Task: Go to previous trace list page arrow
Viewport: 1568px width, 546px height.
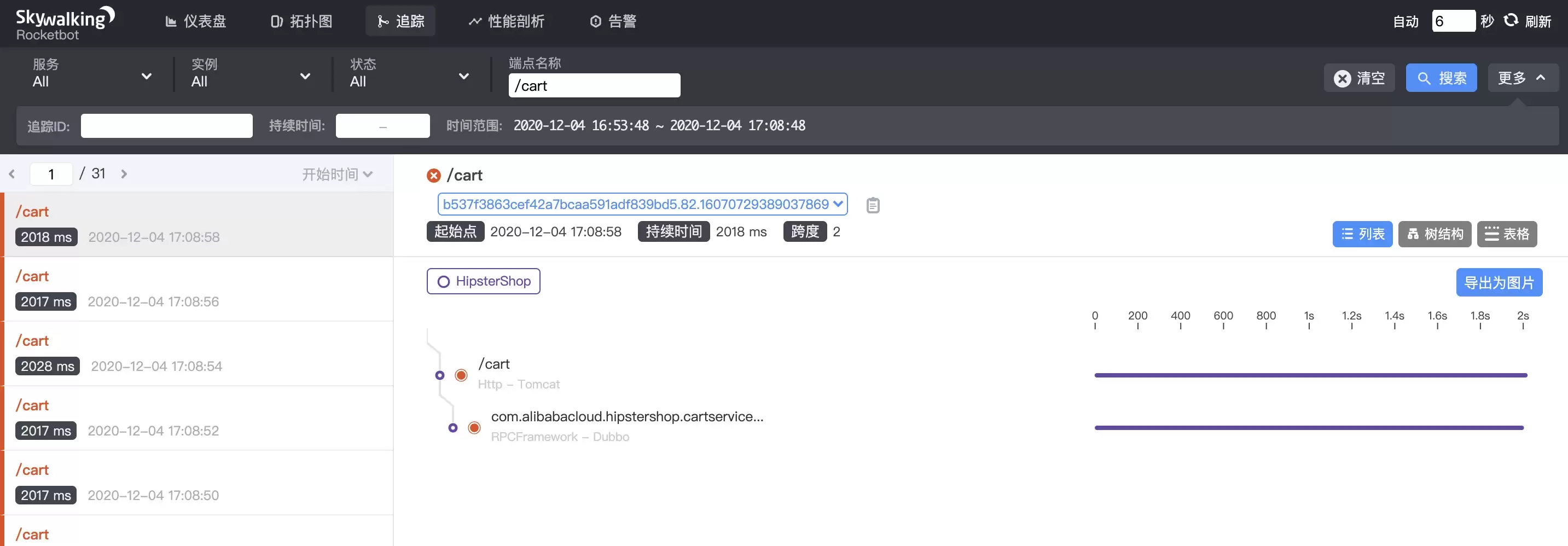Action: point(12,174)
